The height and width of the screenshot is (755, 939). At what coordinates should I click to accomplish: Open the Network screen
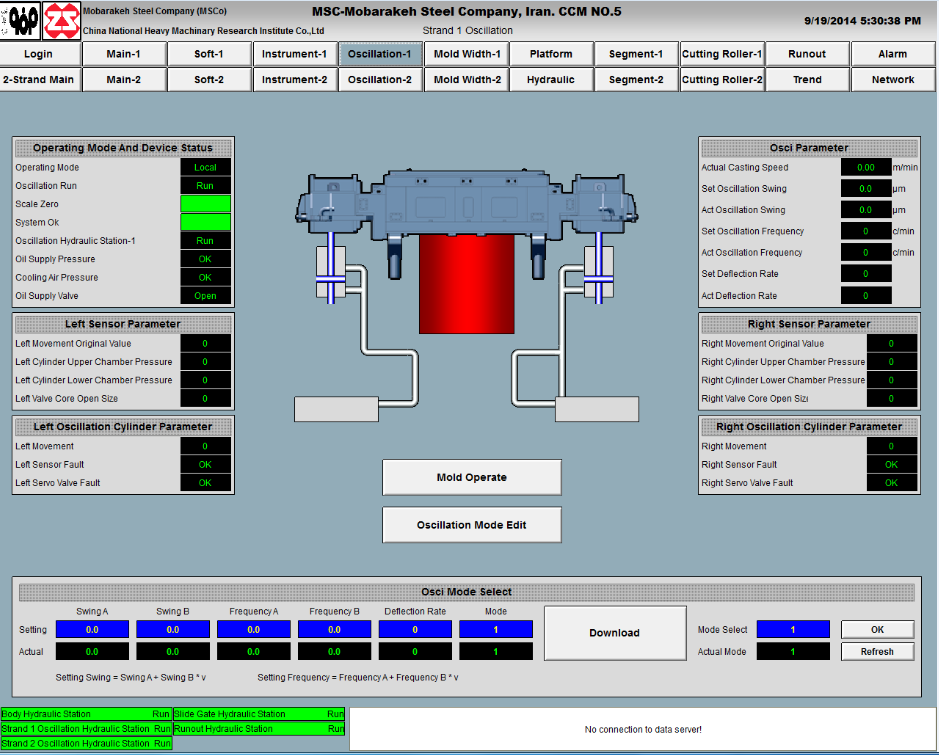pyautogui.click(x=893, y=80)
